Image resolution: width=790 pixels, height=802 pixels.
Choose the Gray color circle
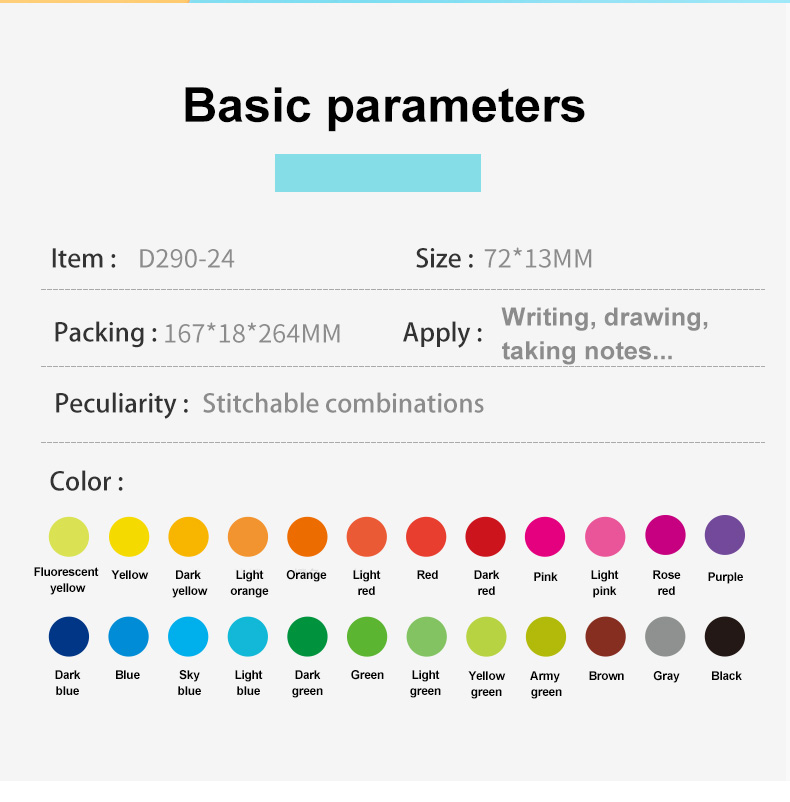[665, 636]
